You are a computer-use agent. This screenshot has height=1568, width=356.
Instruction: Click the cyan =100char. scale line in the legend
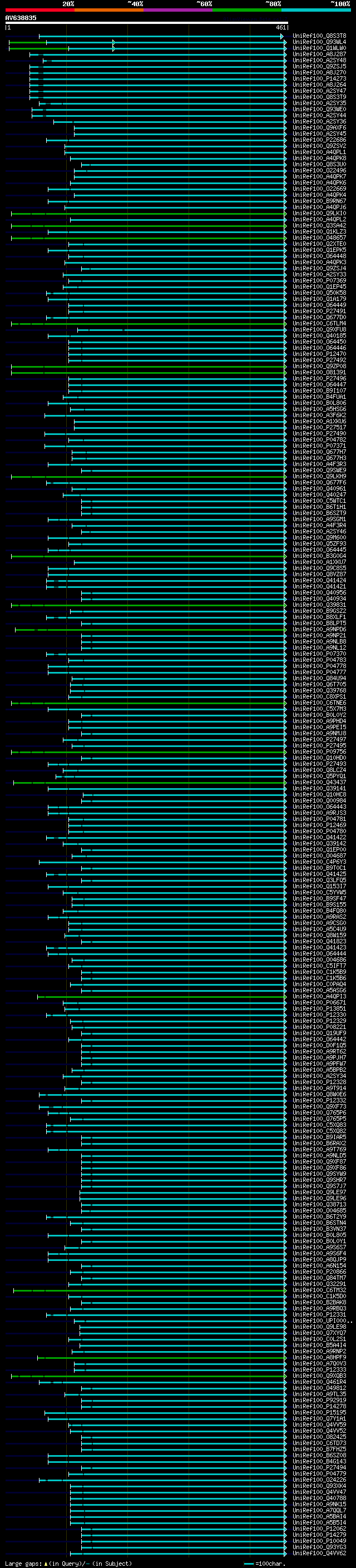pyautogui.click(x=248, y=1563)
